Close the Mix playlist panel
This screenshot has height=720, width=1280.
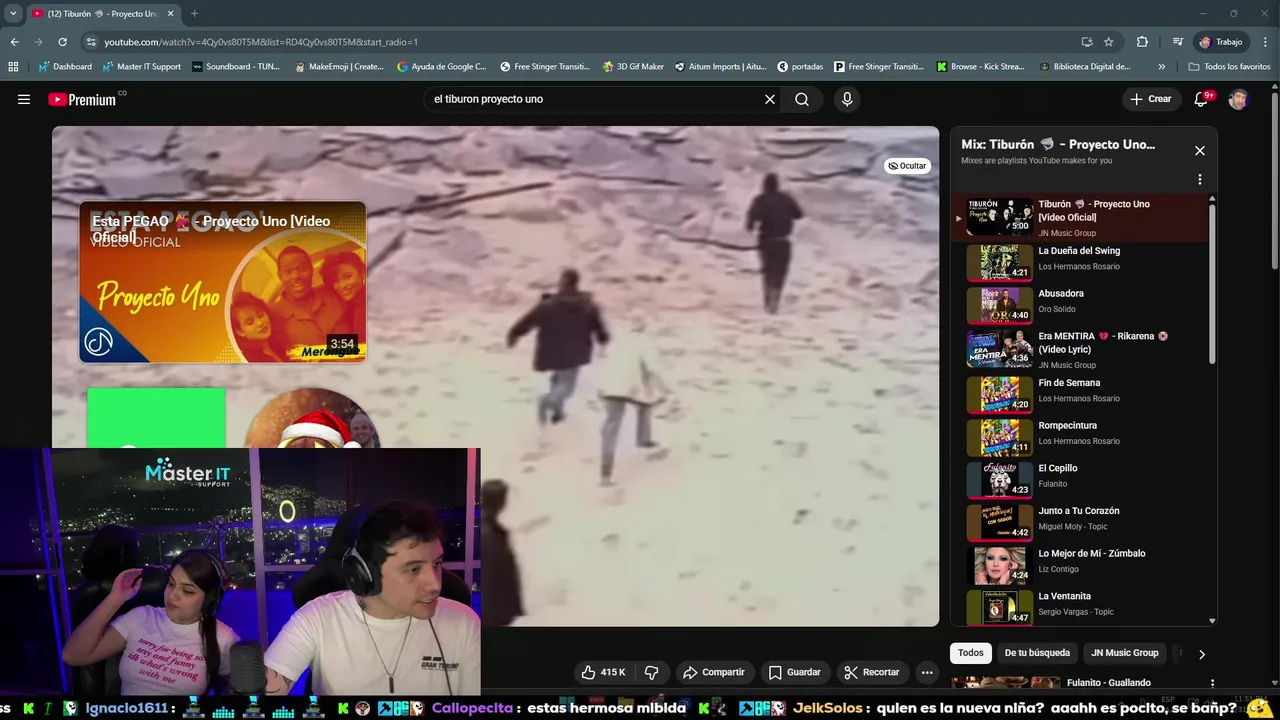click(x=1200, y=151)
